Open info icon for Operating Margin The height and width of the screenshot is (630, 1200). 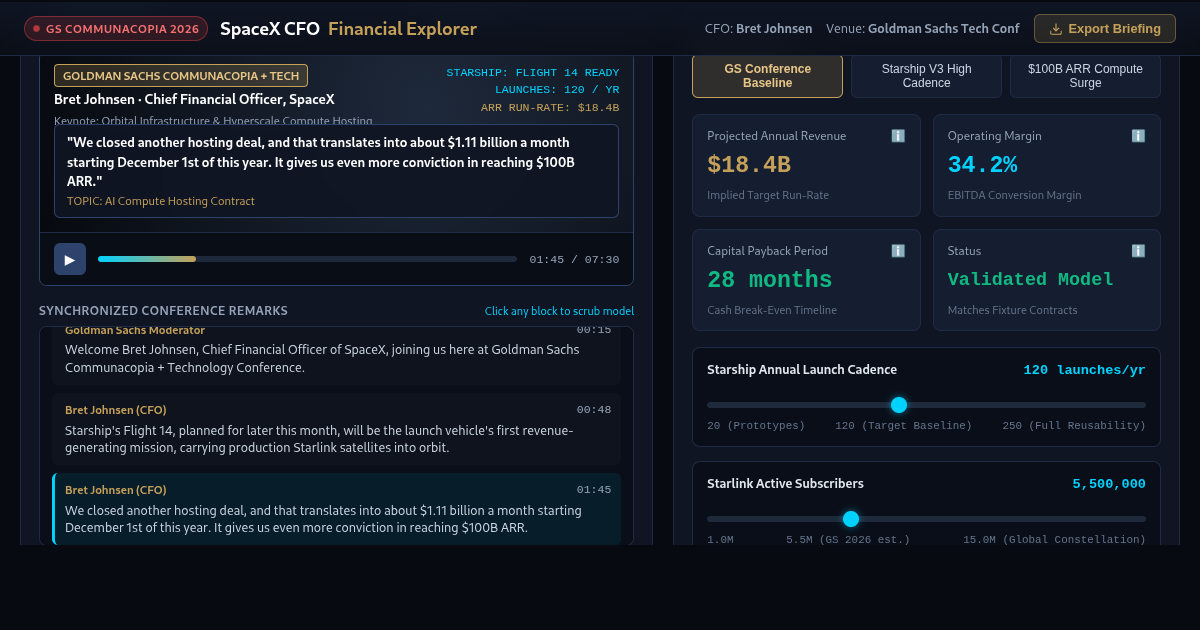(x=1138, y=136)
